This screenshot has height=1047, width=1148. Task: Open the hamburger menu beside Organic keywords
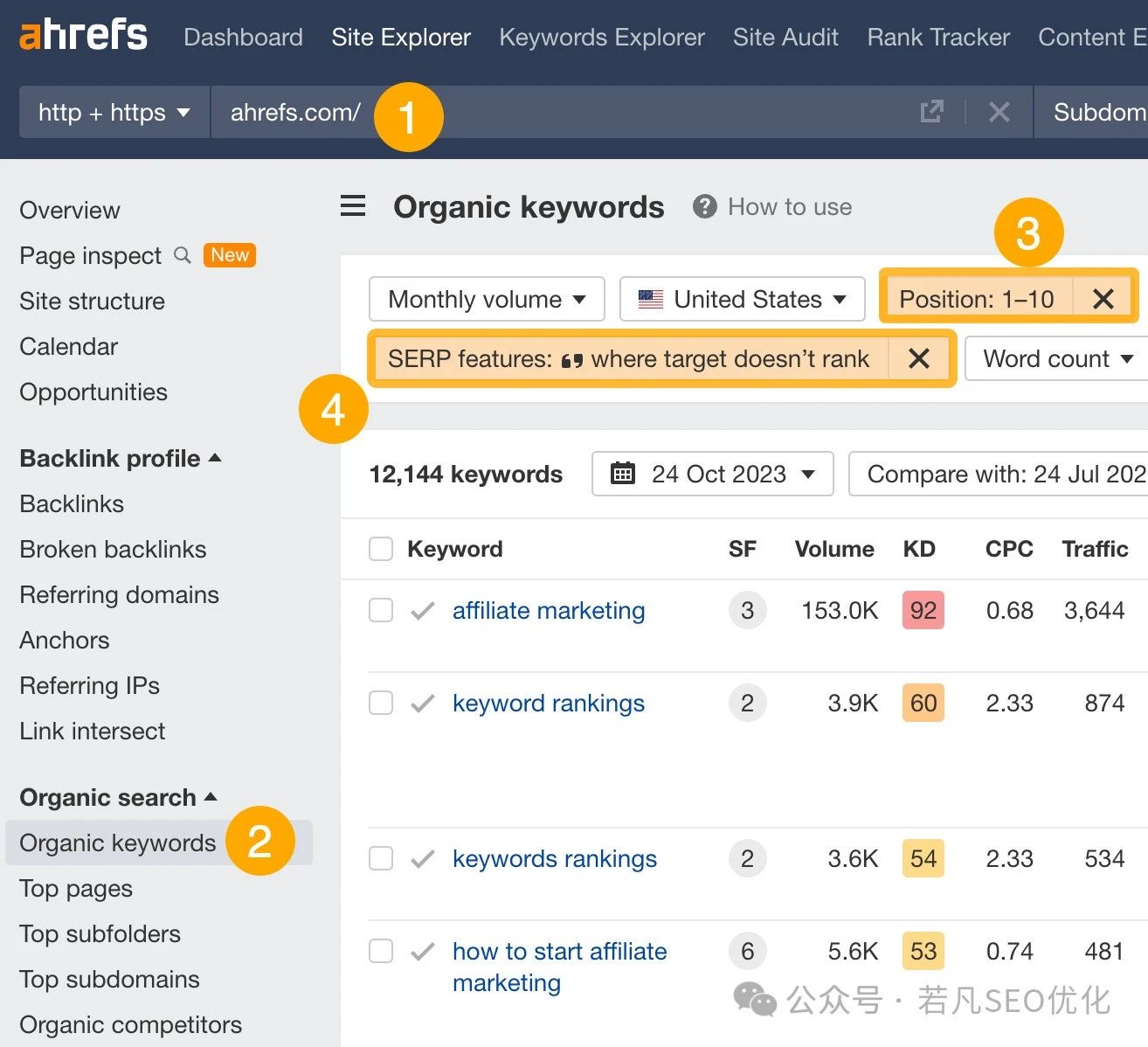353,206
